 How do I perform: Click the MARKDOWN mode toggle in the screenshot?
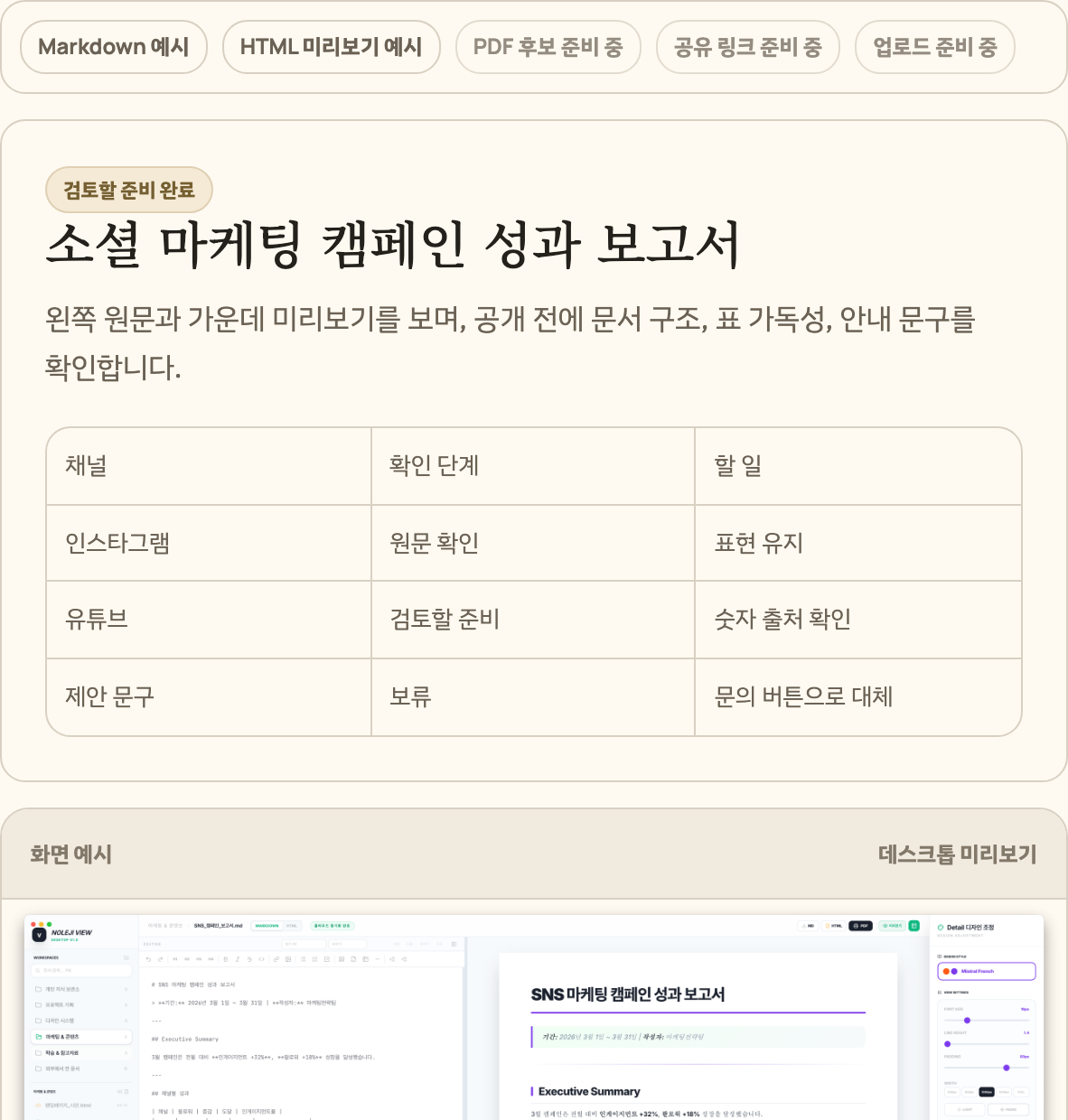pyautogui.click(x=267, y=925)
